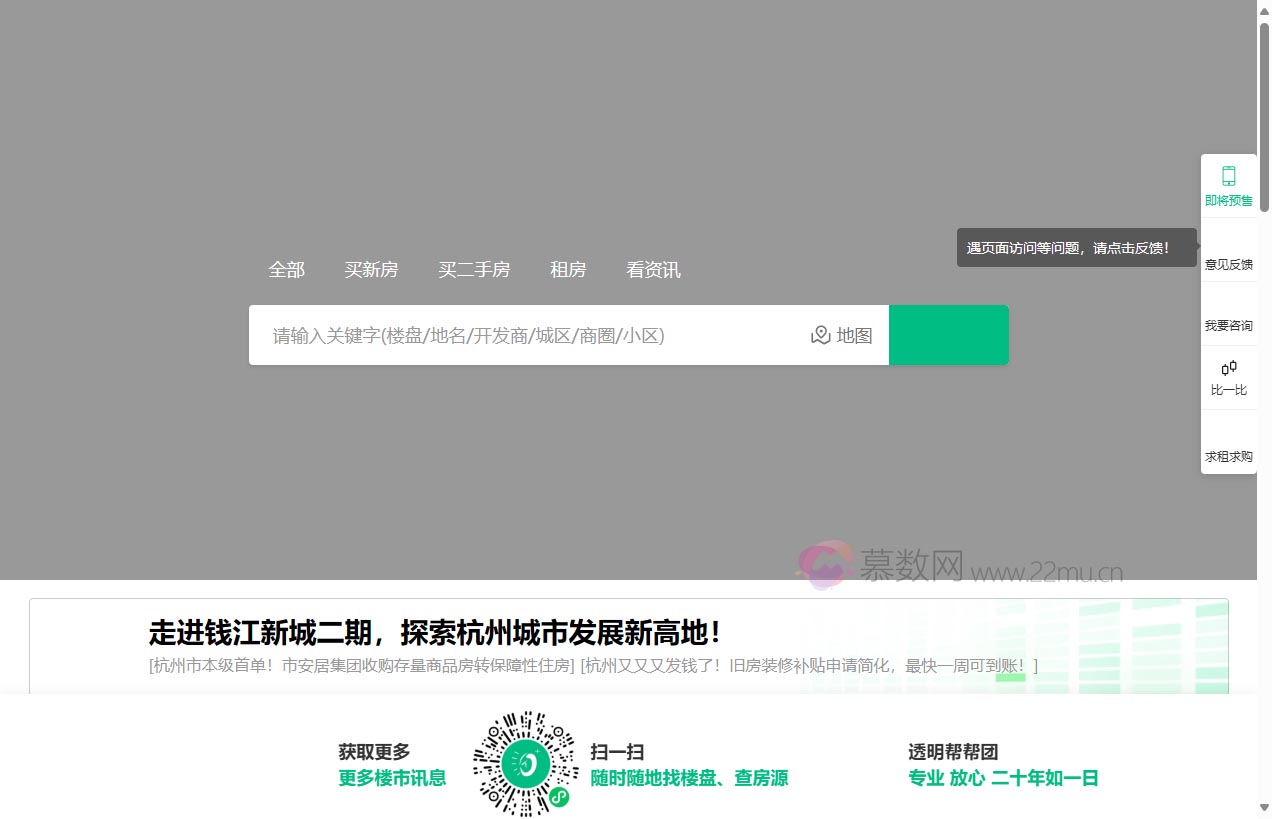Open 我要咨询 in the sidebar
The width and height of the screenshot is (1272, 819).
(x=1228, y=325)
